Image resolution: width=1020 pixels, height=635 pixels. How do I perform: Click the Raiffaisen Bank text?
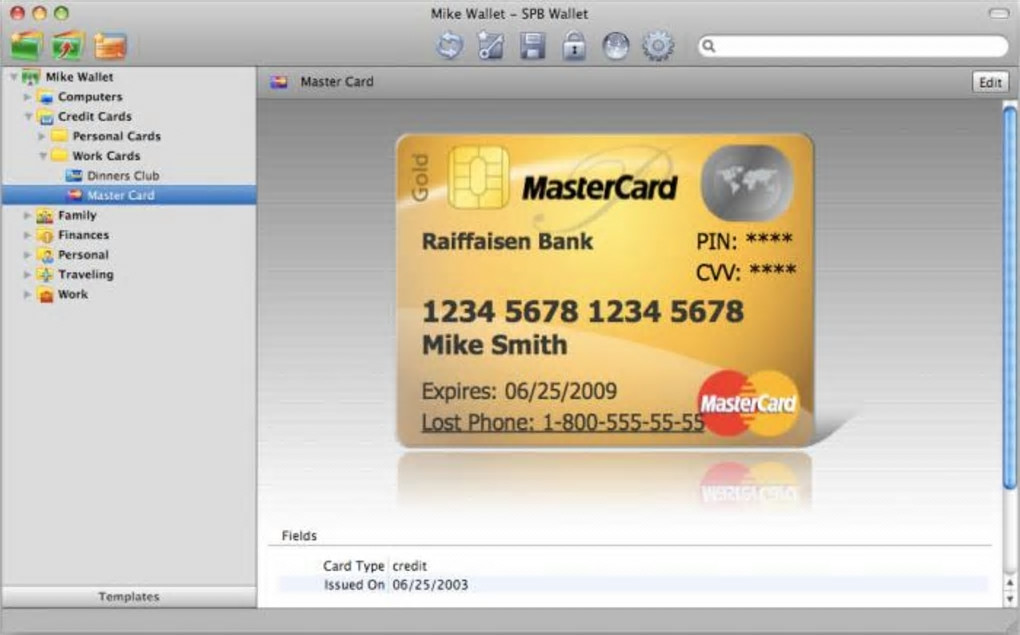(x=507, y=241)
